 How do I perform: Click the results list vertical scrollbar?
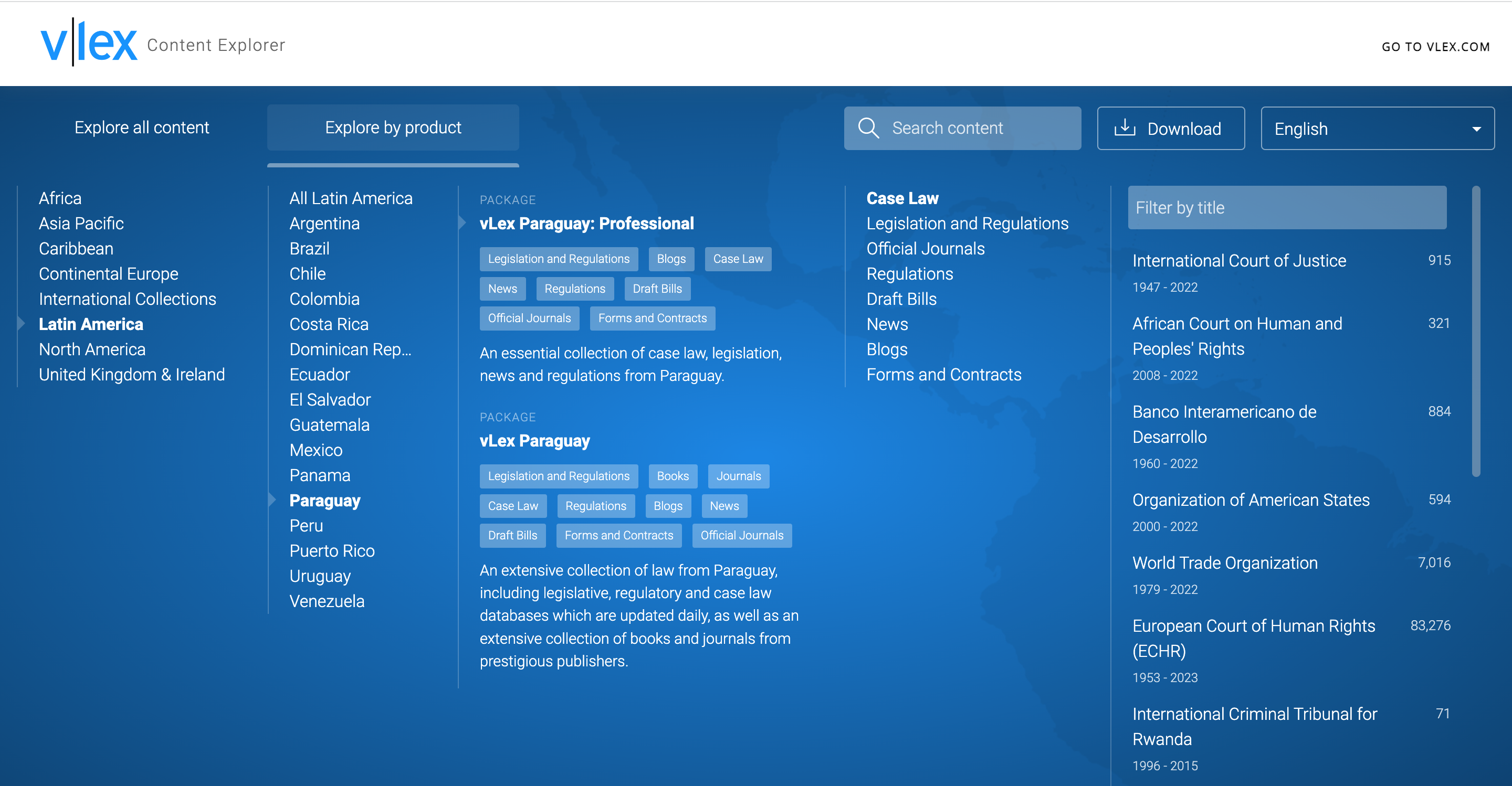tap(1476, 332)
